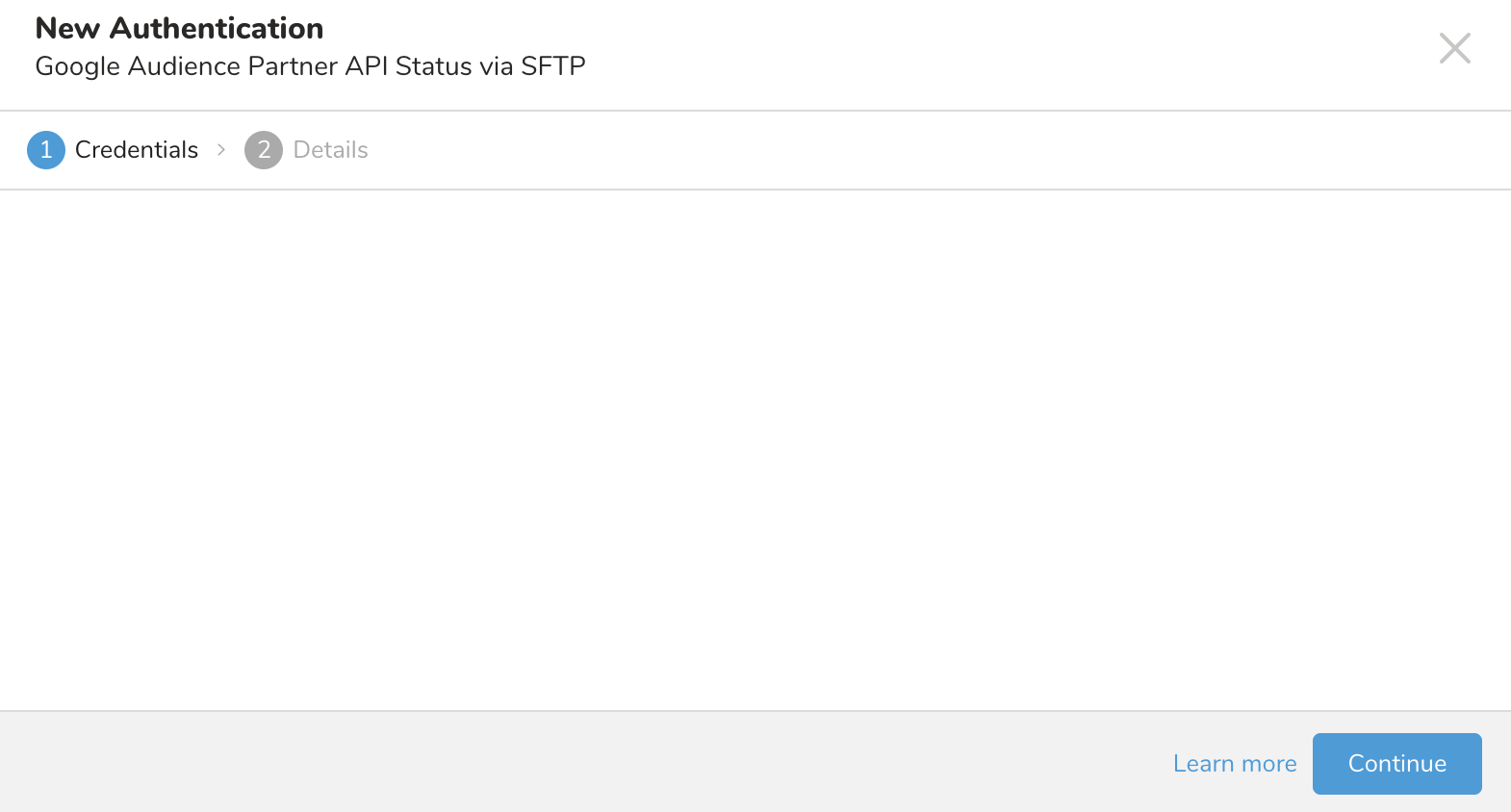Click the empty credentials content area
This screenshot has height=812, width=1511.
755,450
